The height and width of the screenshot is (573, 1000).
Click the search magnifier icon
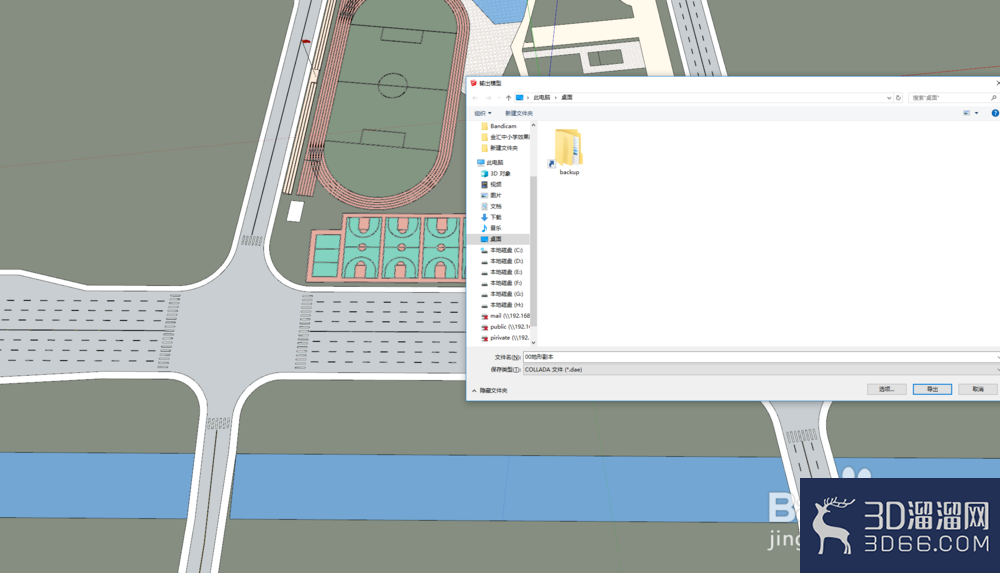tap(993, 98)
